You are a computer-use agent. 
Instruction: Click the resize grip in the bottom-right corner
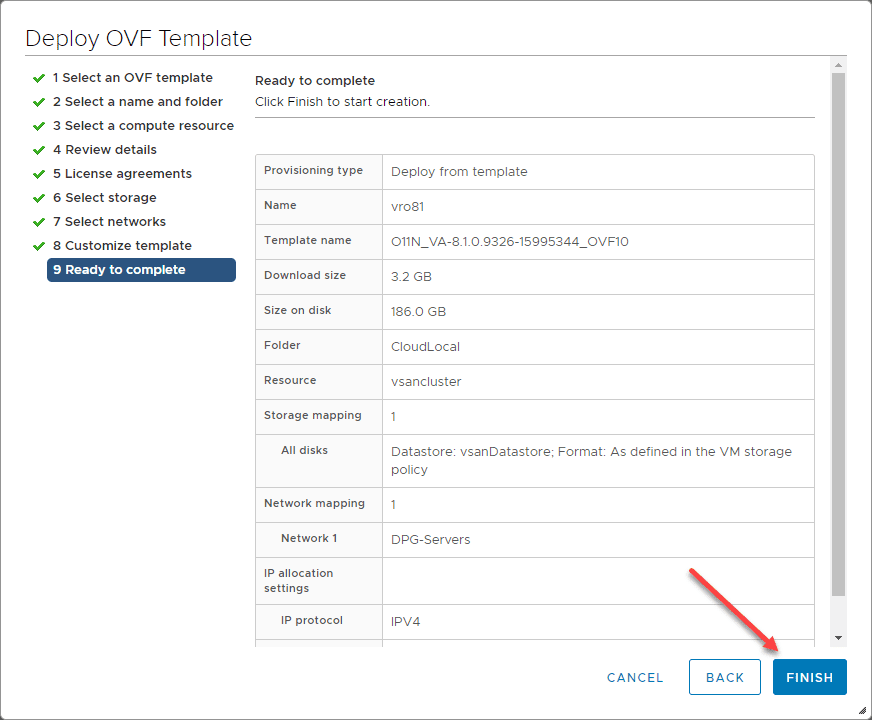click(864, 712)
